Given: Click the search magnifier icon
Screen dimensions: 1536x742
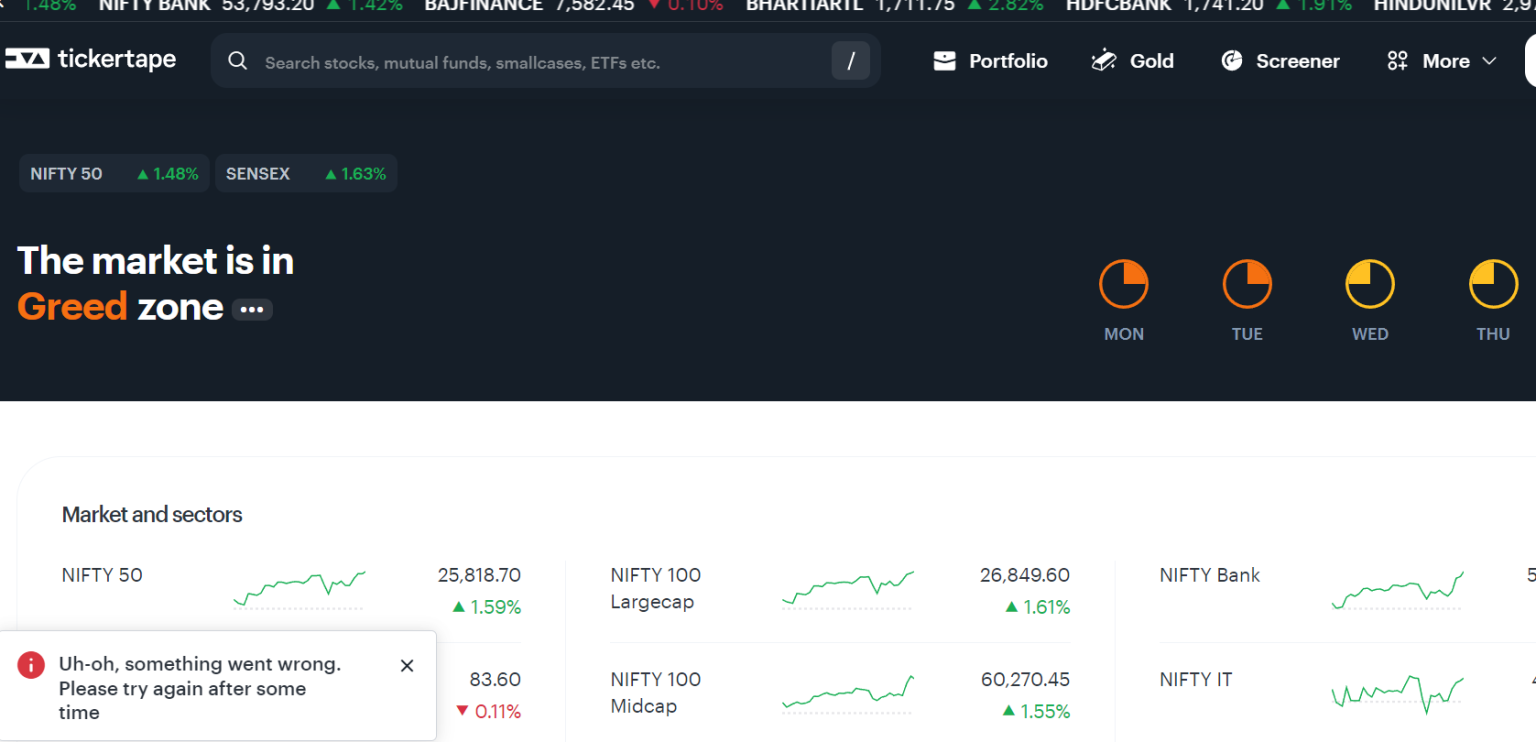Looking at the screenshot, I should pos(237,60).
